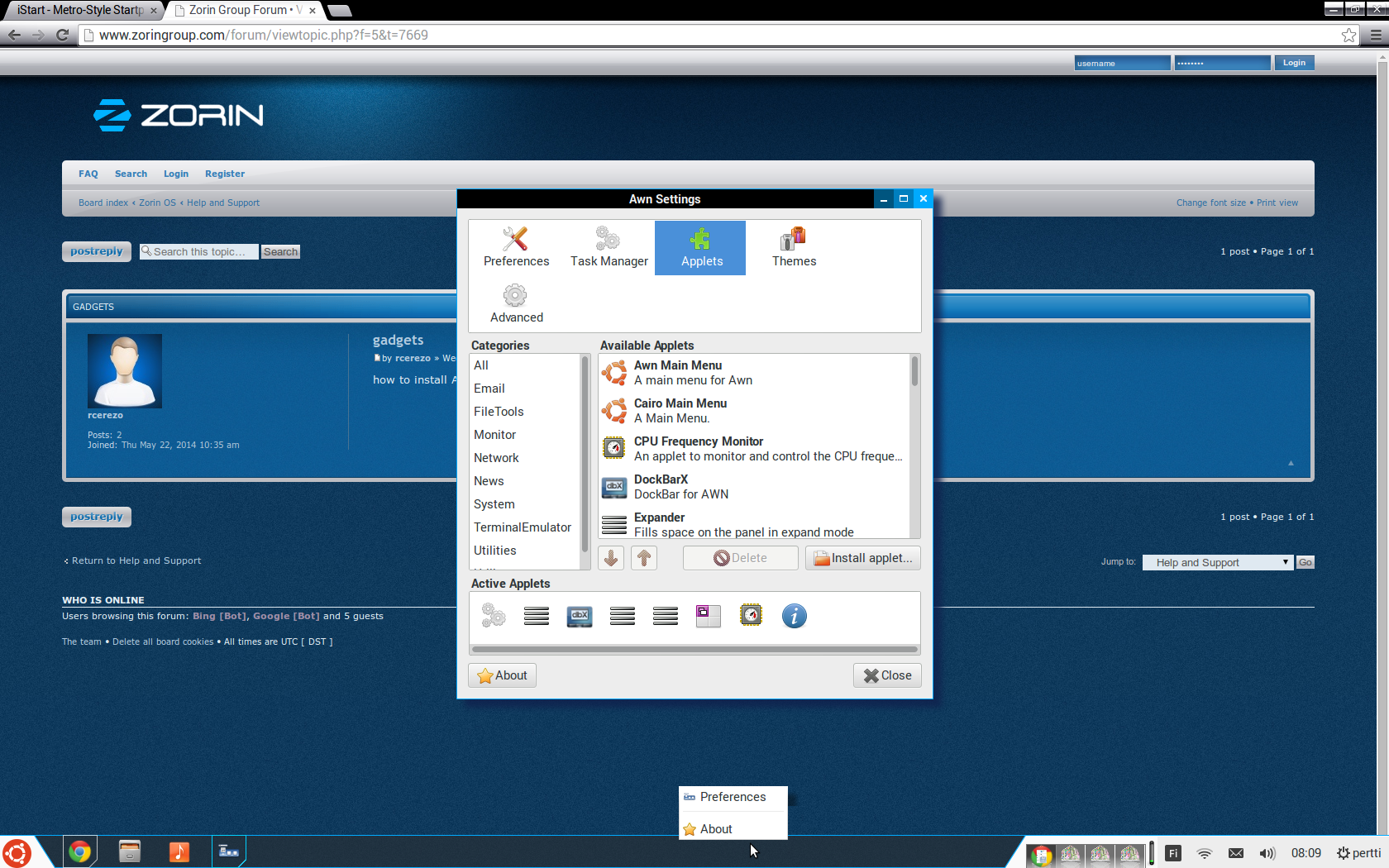Click the Register link in forum navigation

click(x=225, y=174)
